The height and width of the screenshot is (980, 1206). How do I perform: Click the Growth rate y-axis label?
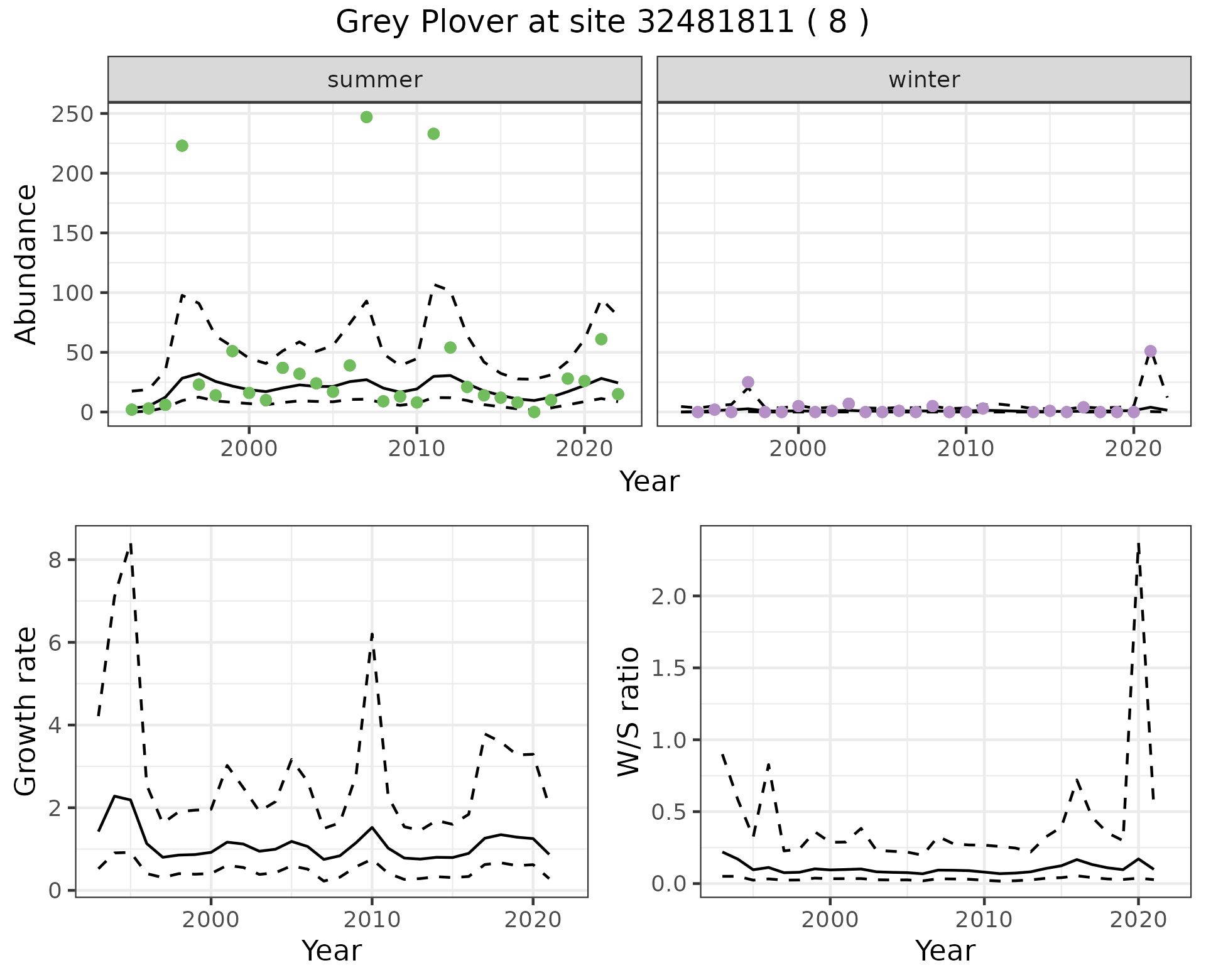26,711
